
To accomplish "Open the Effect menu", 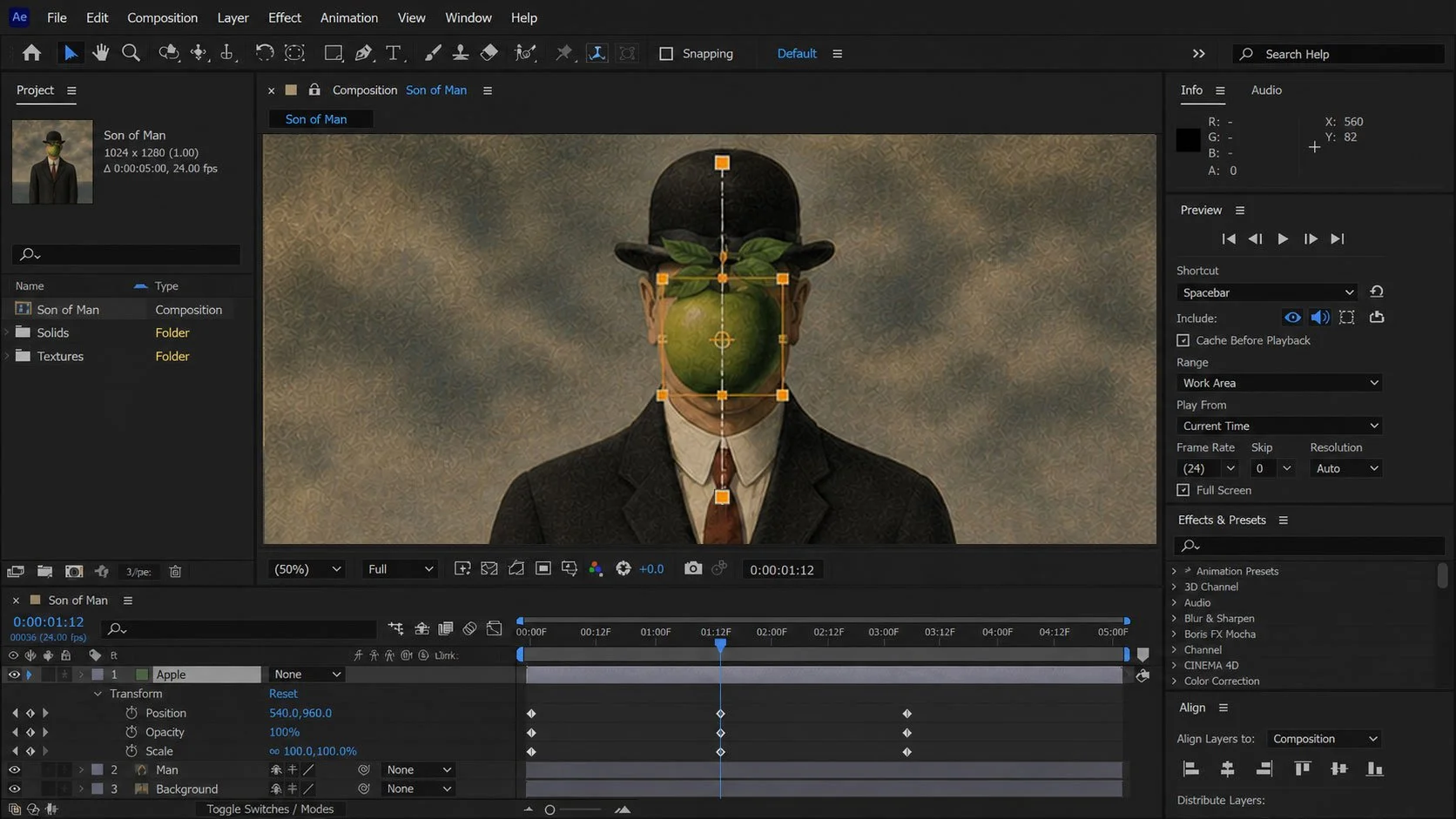I will 285,17.
